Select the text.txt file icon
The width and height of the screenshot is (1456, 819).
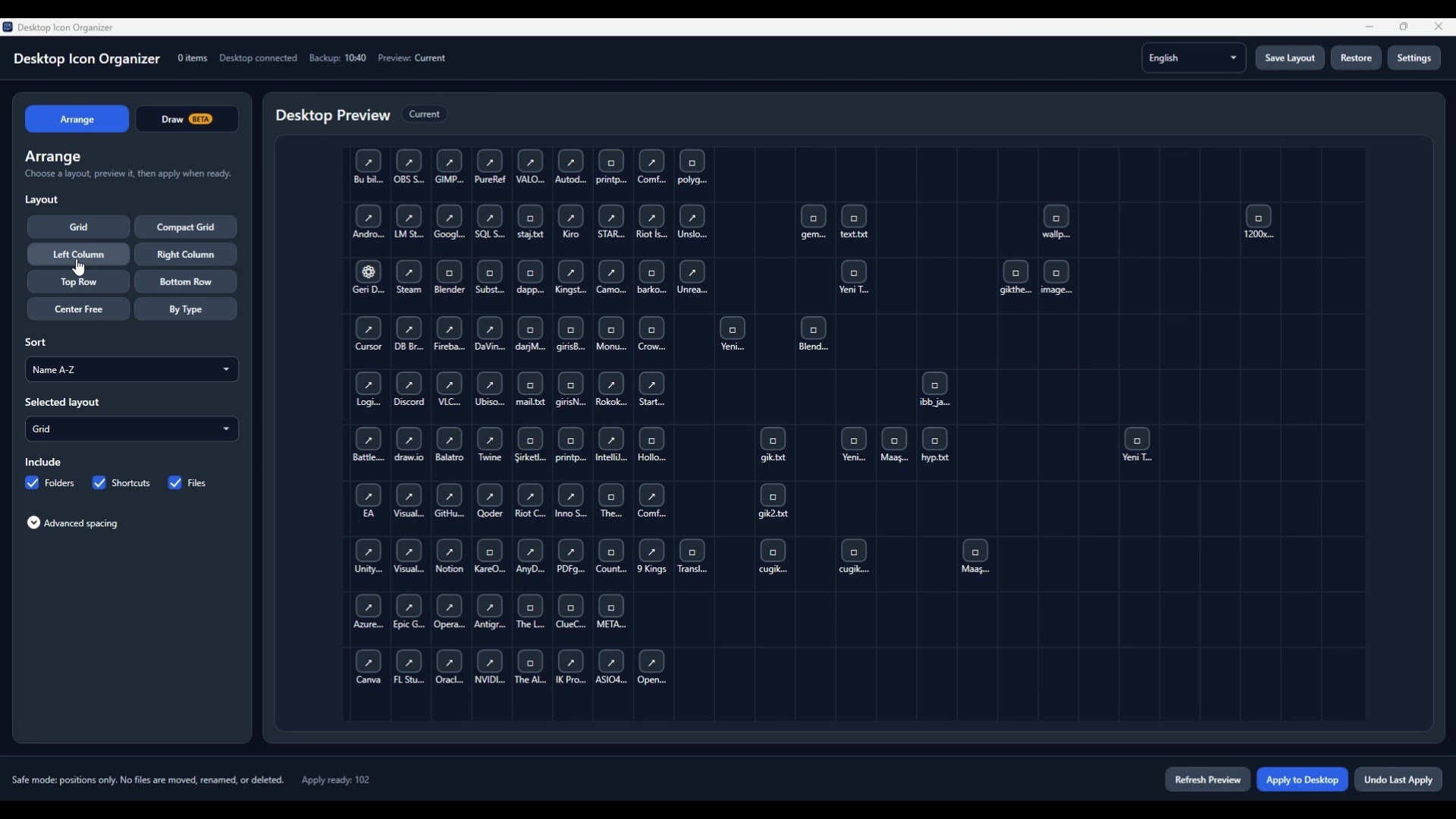(855, 218)
